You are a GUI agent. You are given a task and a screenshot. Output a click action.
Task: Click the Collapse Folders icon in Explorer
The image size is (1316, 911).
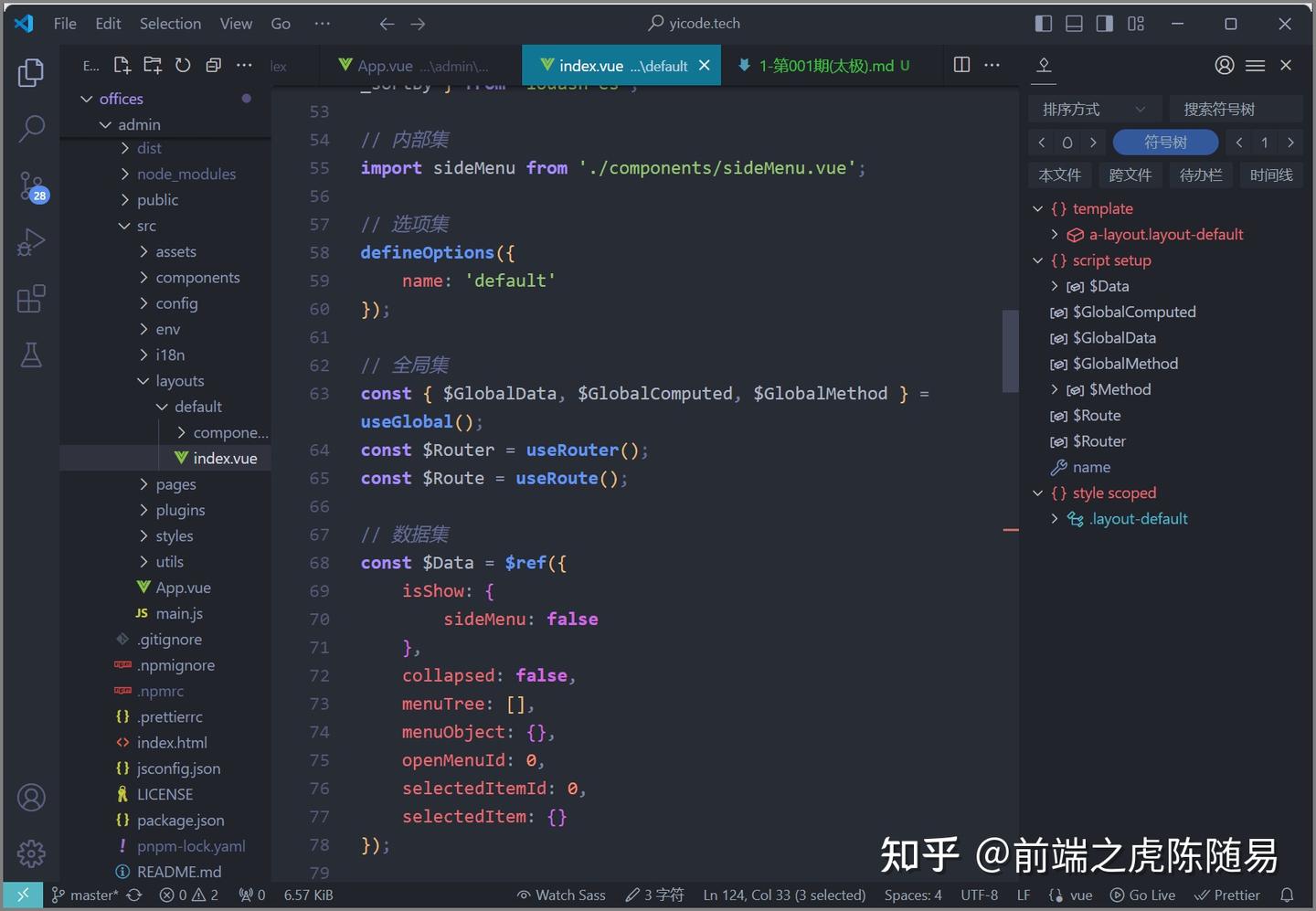pos(213,65)
